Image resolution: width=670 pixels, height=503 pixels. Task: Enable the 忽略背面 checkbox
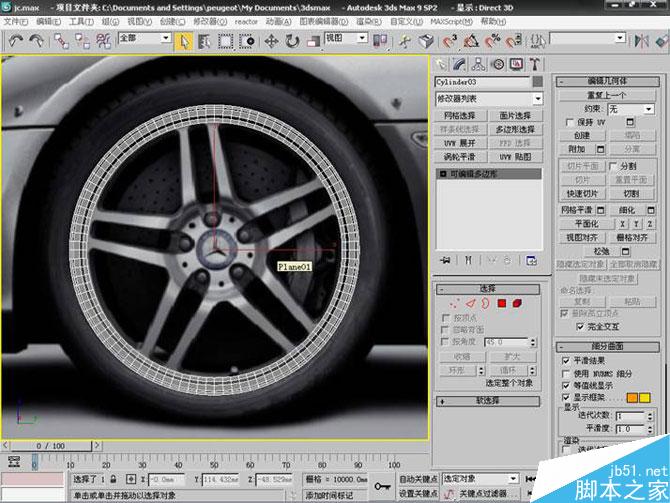[446, 329]
